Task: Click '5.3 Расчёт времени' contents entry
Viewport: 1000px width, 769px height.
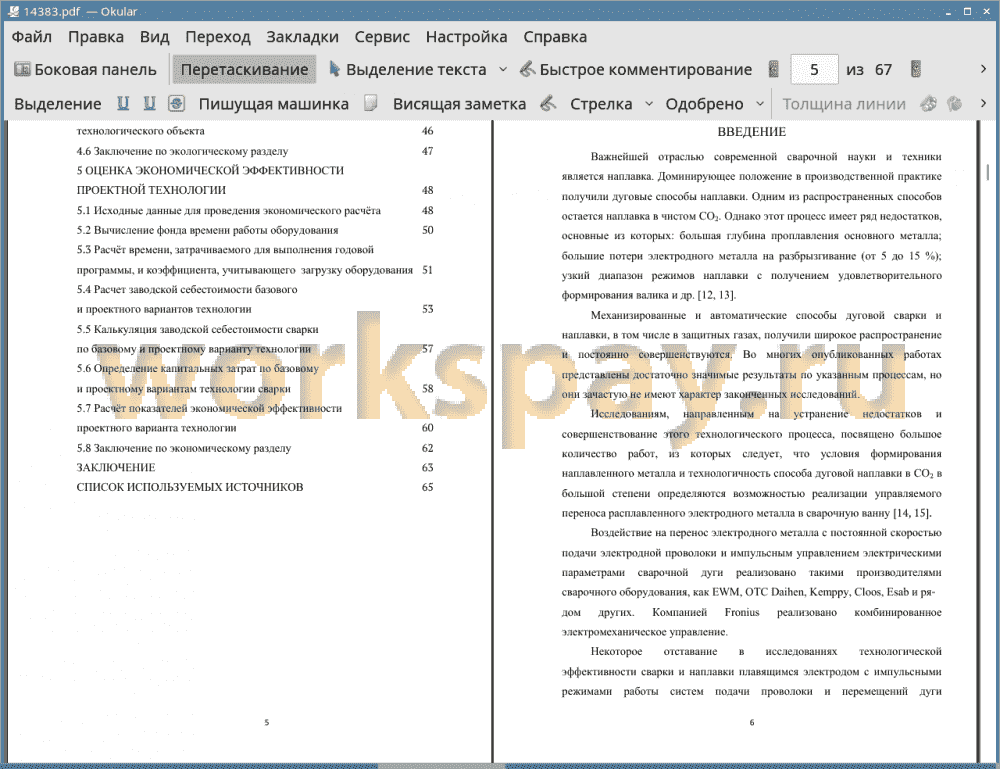Action: click(225, 250)
